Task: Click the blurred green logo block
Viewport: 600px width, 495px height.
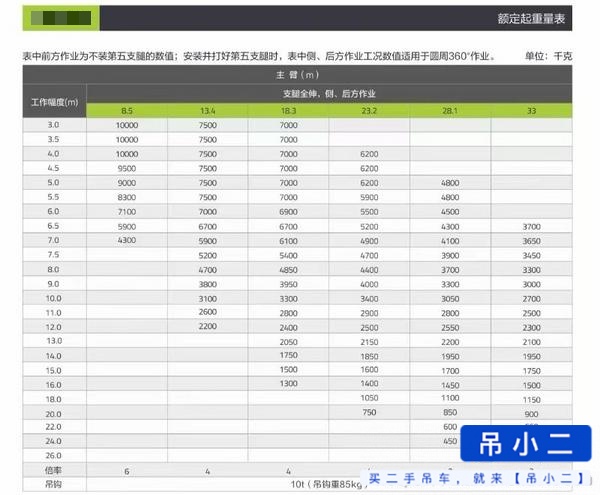Action: tap(61, 18)
